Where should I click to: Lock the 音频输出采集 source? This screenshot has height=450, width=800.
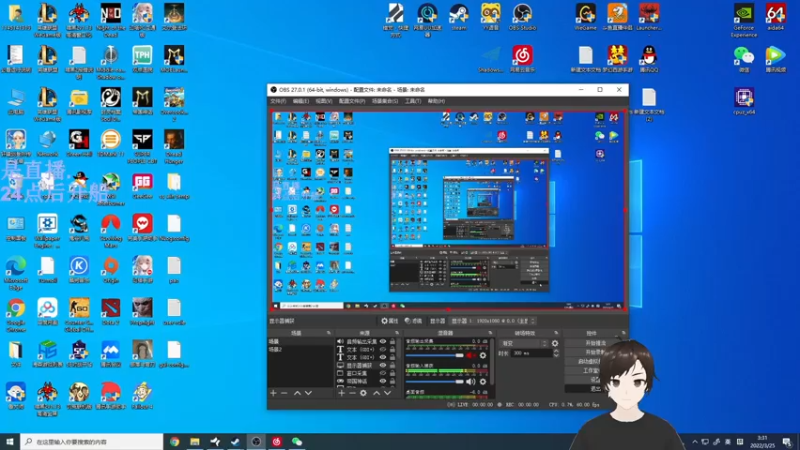392,341
